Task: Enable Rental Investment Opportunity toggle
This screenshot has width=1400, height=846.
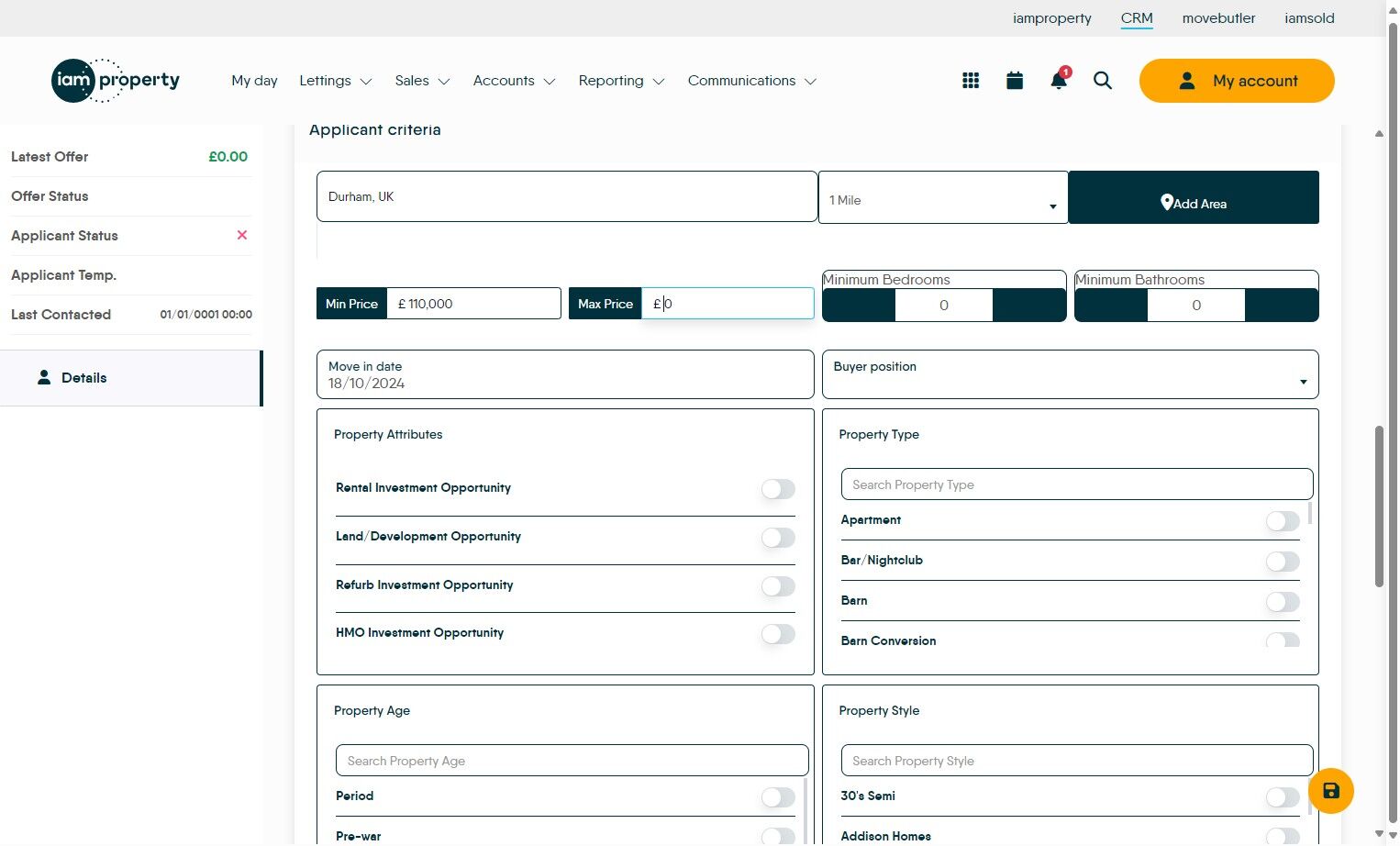Action: coord(778,489)
